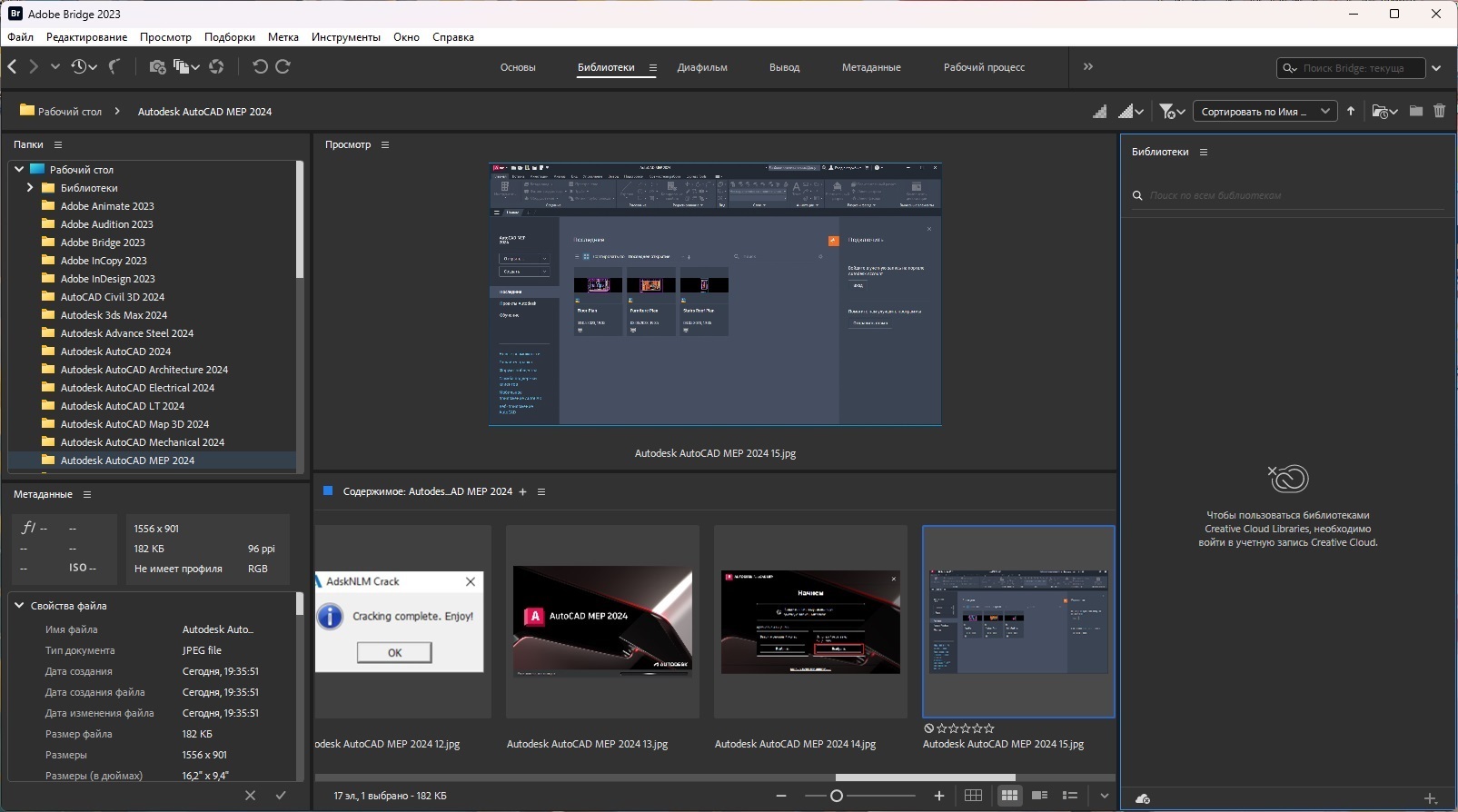The width and height of the screenshot is (1458, 812).
Task: Click the Creative Cloud sync status icon
Action: [1143, 798]
